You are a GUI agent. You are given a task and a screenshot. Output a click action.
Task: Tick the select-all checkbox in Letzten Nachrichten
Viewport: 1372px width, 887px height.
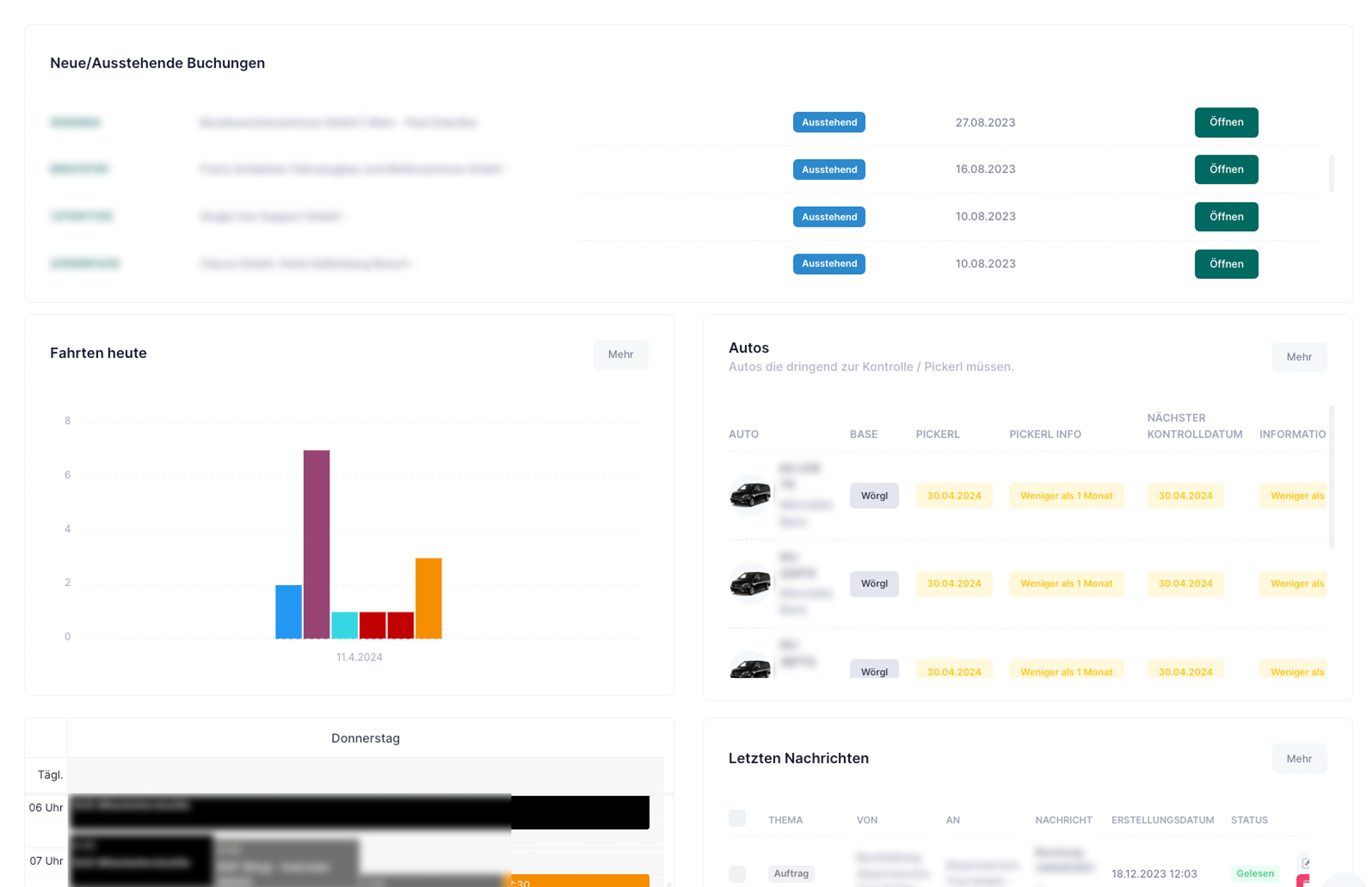737,818
